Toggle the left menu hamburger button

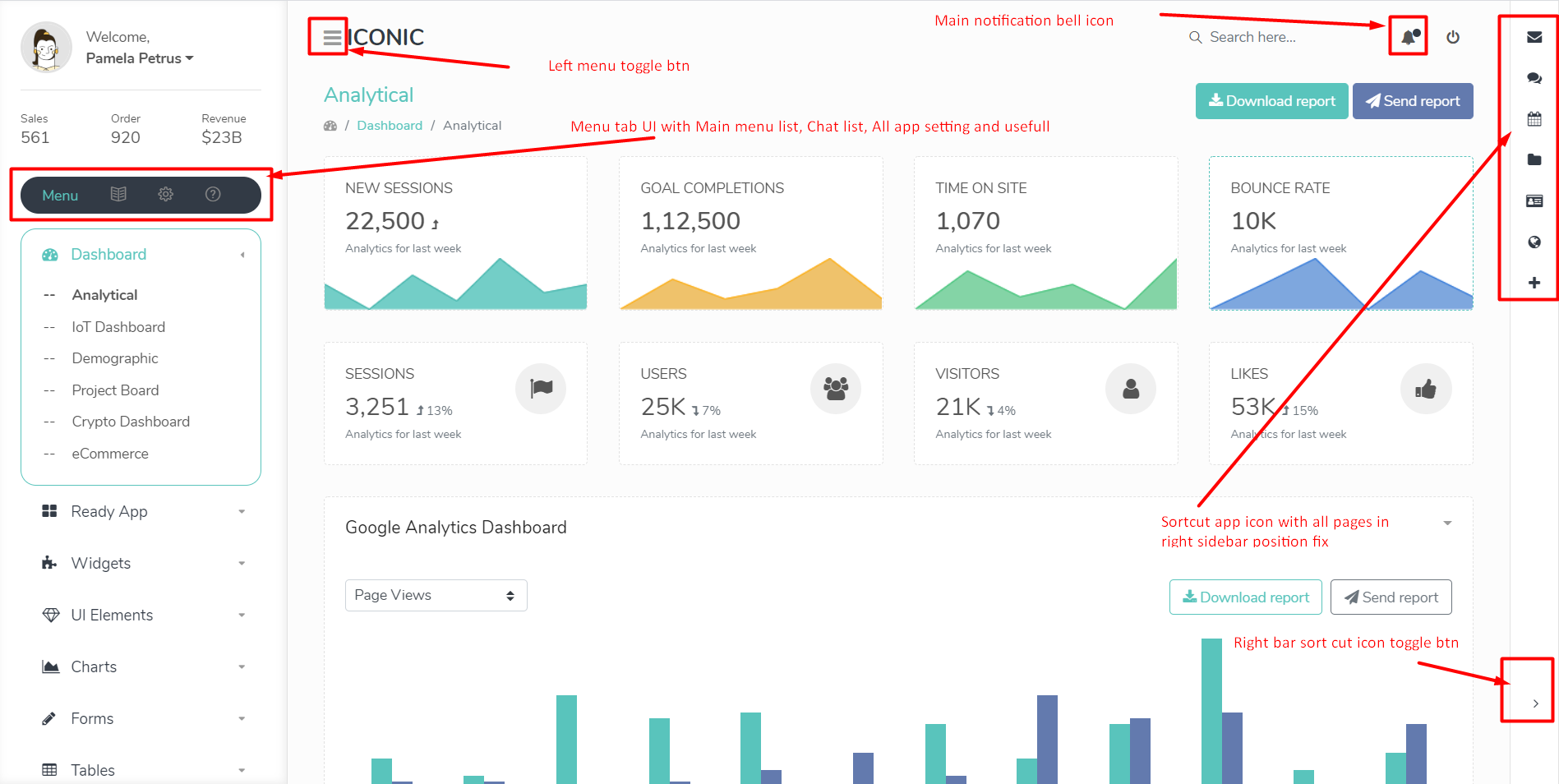pyautogui.click(x=332, y=37)
